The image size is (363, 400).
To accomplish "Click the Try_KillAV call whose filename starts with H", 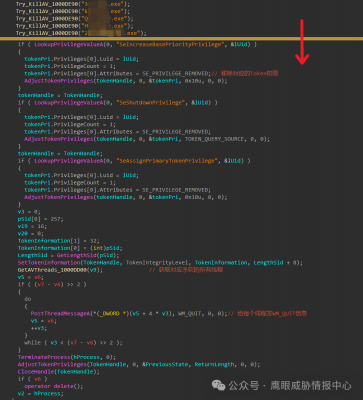I will tap(75, 26).
